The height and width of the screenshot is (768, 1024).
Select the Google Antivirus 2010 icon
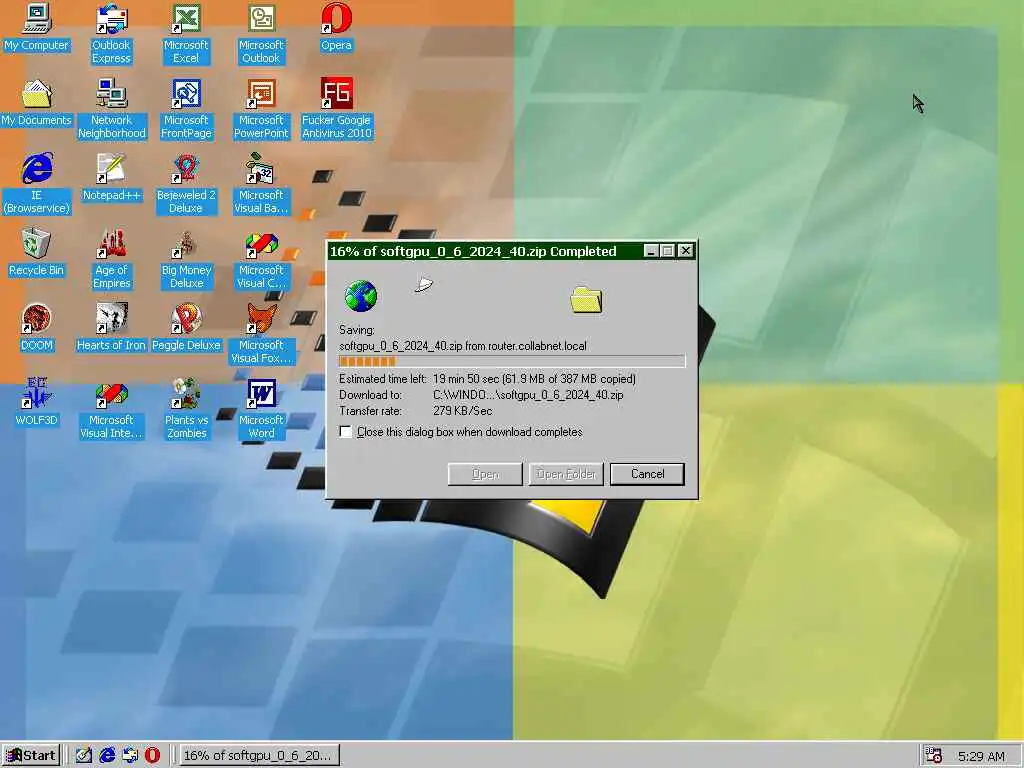(x=336, y=108)
